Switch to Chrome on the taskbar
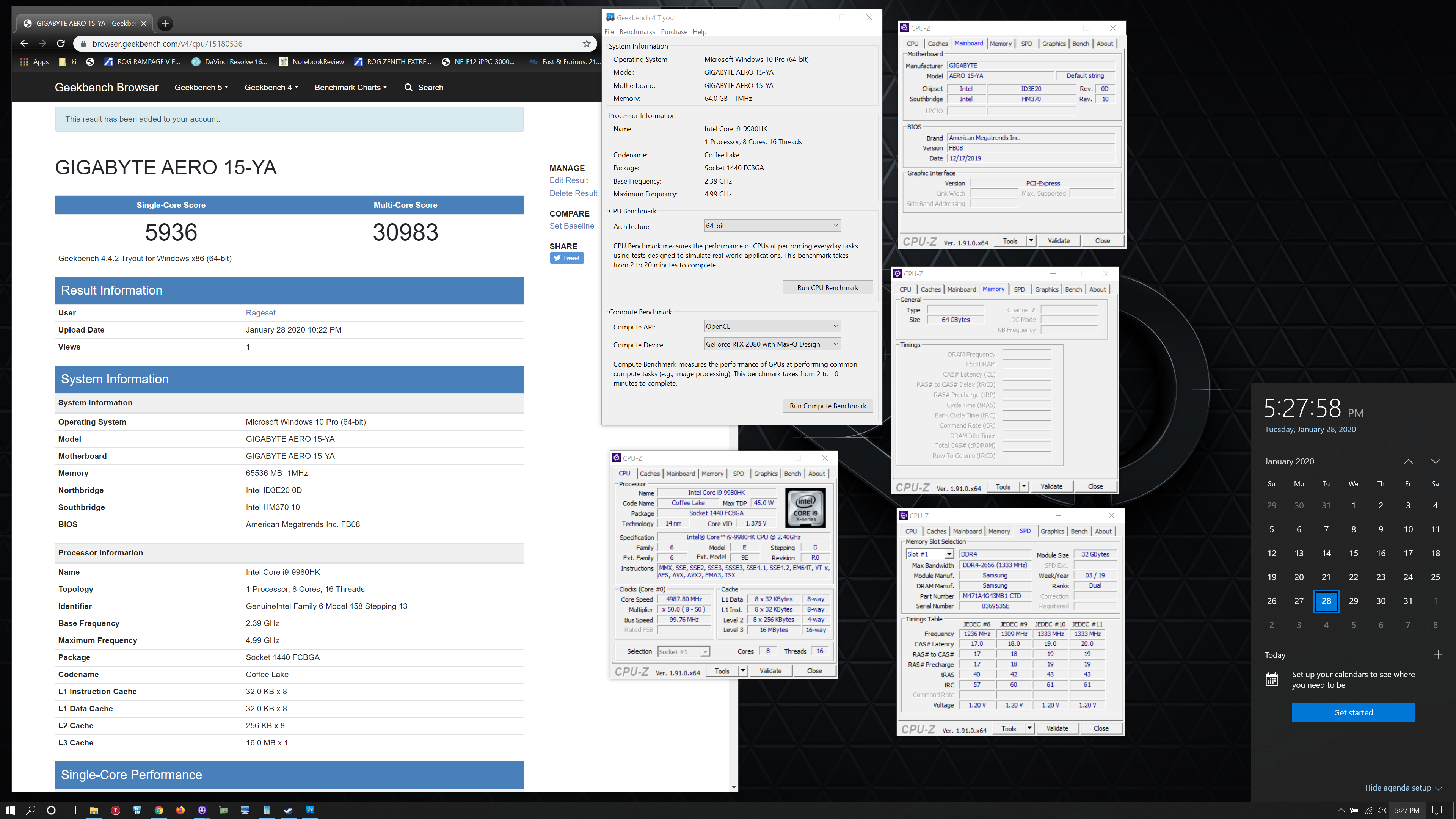 coord(159,810)
